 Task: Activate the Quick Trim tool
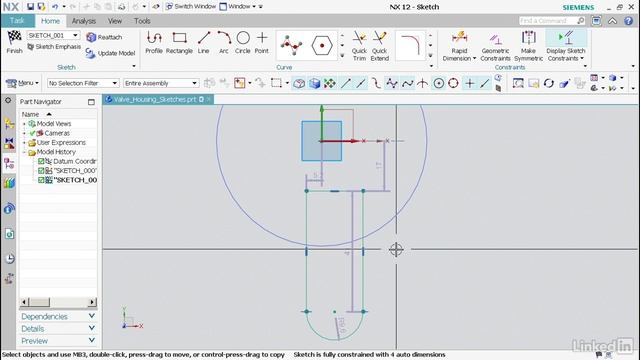(x=359, y=46)
